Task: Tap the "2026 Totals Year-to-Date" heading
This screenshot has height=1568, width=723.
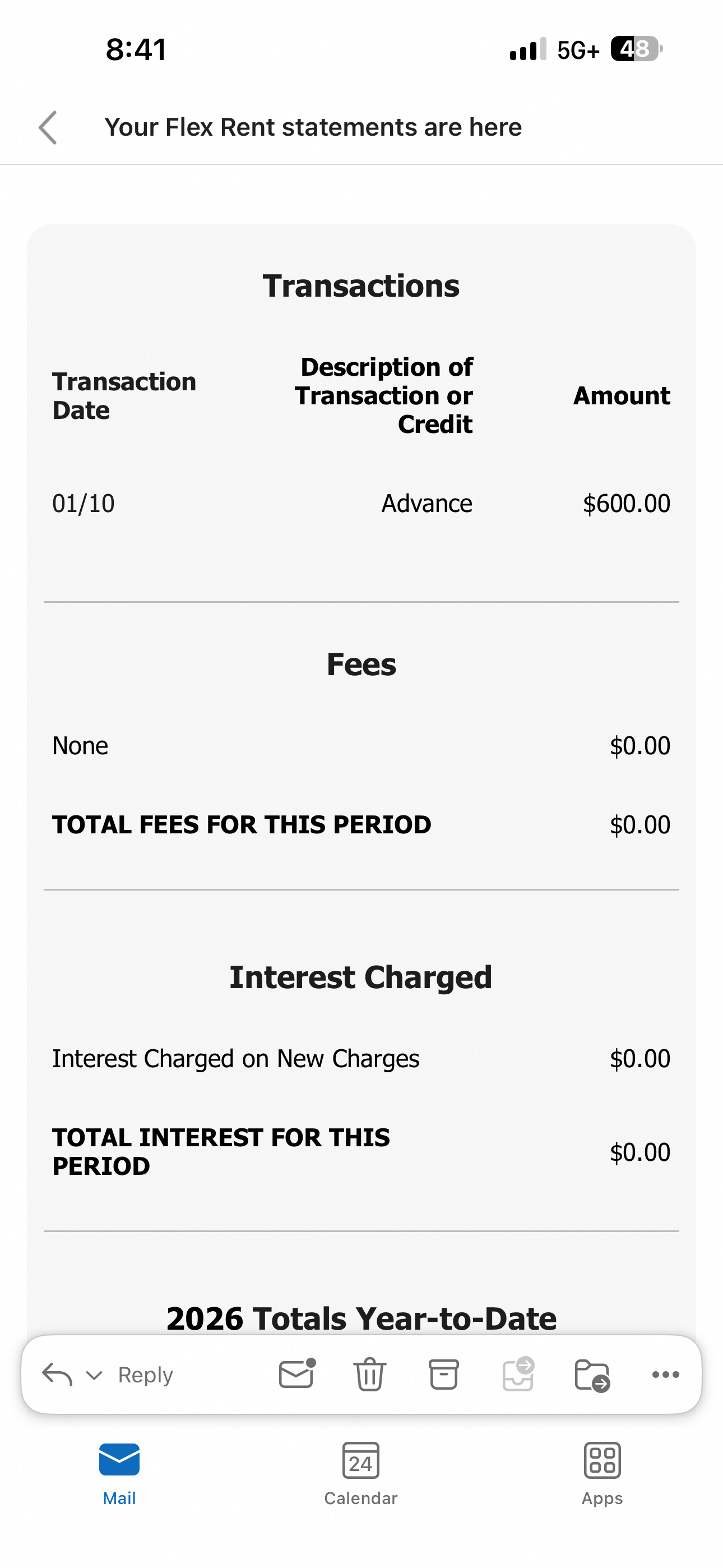Action: [x=361, y=1318]
